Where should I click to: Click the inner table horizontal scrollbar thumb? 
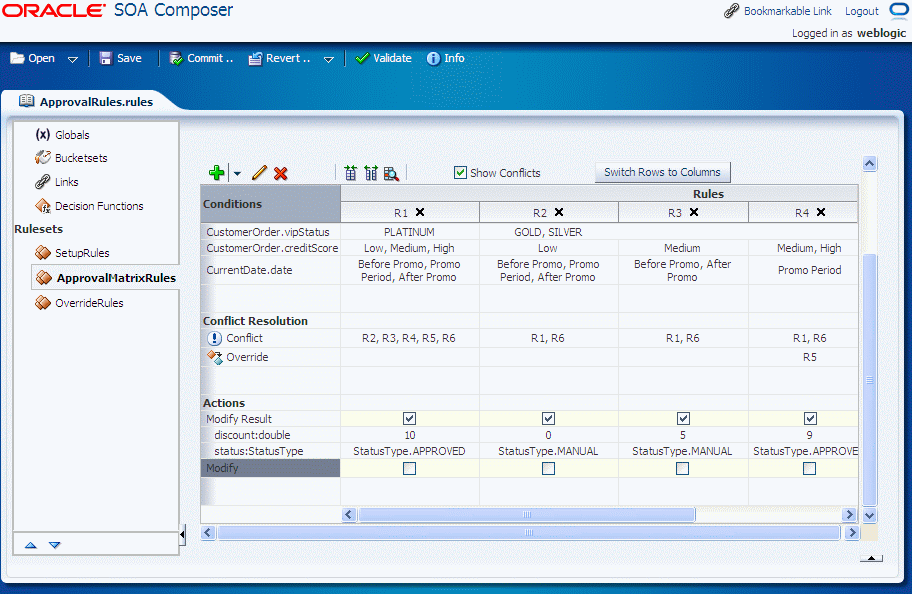[x=526, y=514]
